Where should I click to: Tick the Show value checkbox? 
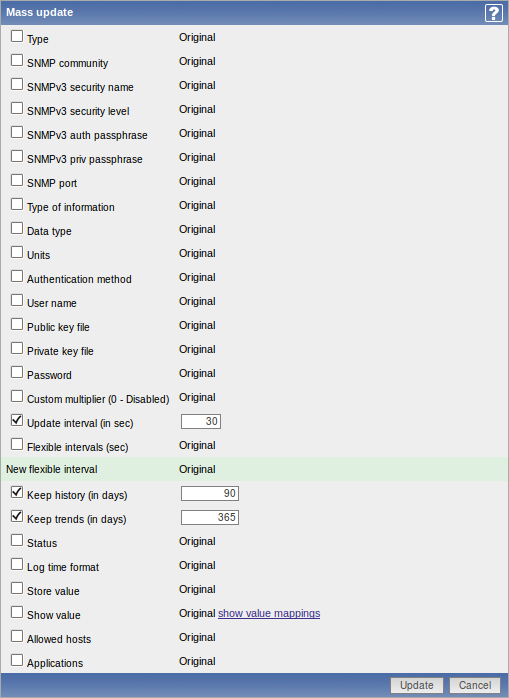point(17,612)
